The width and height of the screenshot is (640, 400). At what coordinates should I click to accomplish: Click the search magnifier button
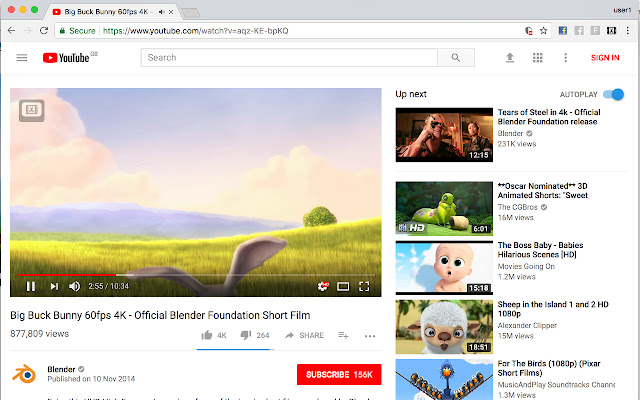pos(456,58)
